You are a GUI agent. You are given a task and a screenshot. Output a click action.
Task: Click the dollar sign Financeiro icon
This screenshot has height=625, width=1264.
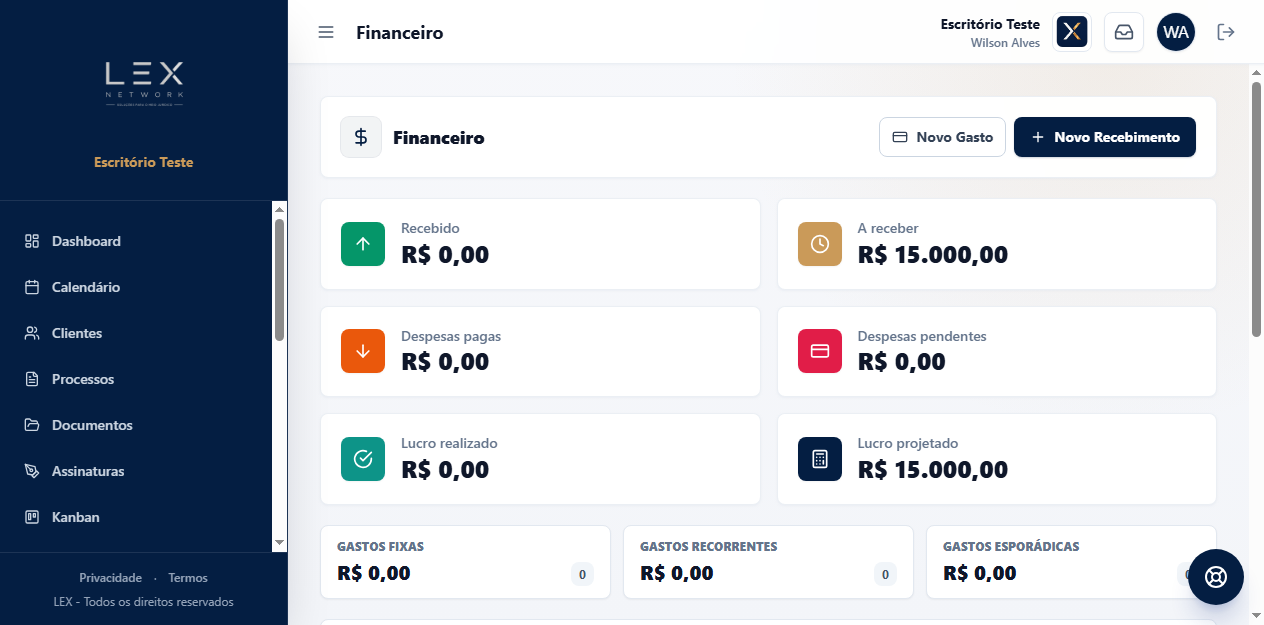pyautogui.click(x=361, y=137)
